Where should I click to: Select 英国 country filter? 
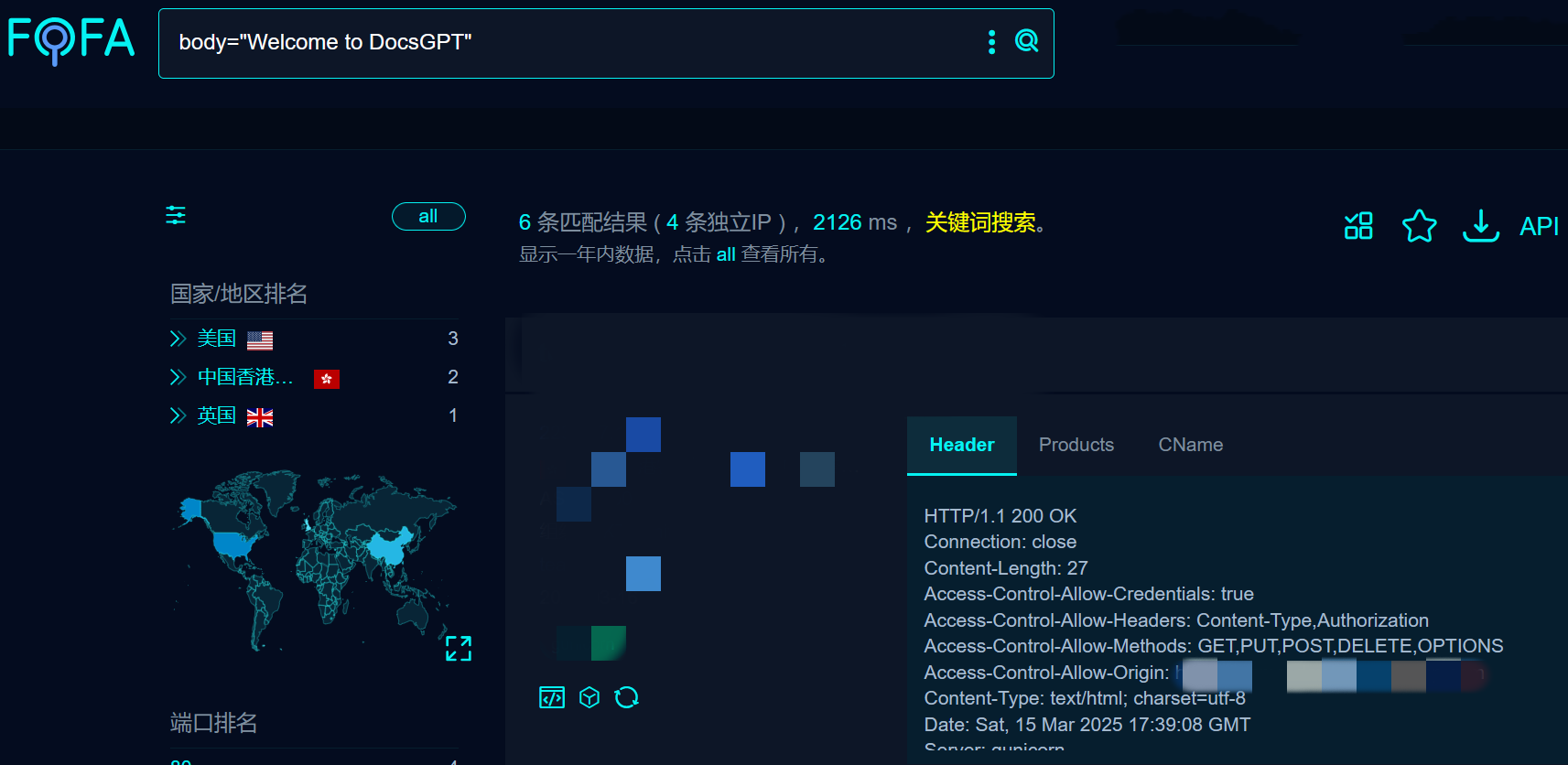click(217, 415)
